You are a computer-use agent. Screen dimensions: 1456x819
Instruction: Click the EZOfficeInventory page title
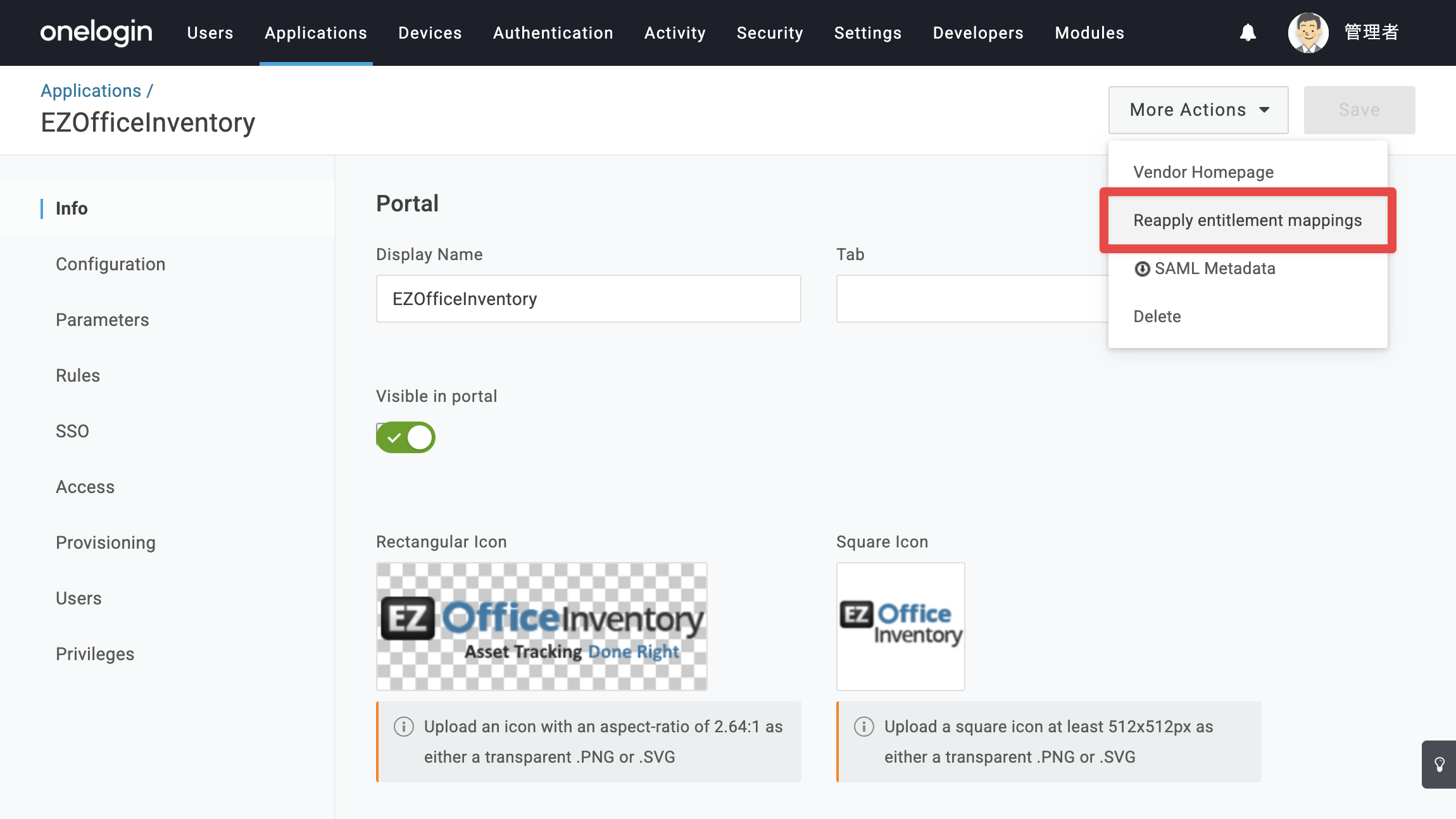148,123
